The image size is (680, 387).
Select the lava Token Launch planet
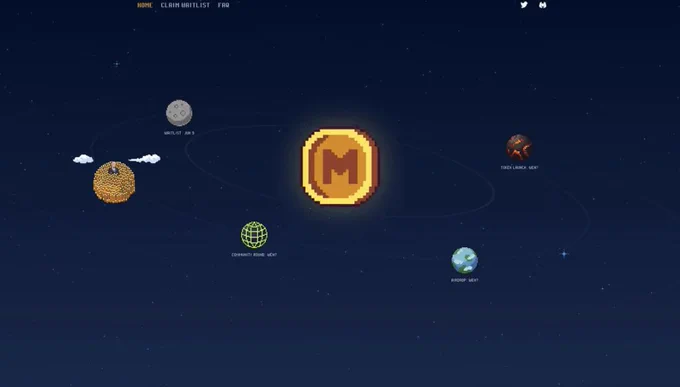pos(519,148)
